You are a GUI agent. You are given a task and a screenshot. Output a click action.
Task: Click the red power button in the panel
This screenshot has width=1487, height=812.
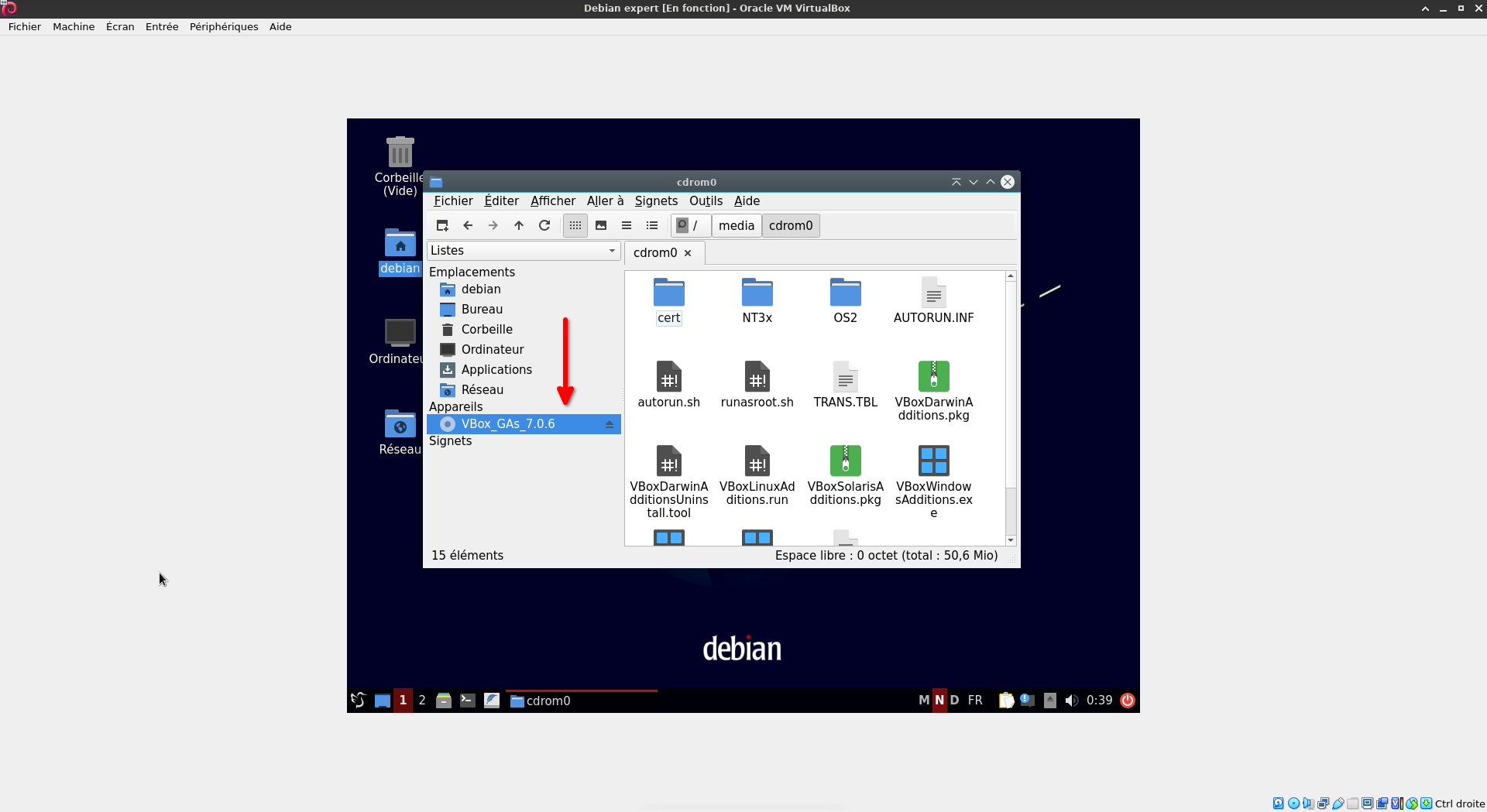1128,701
